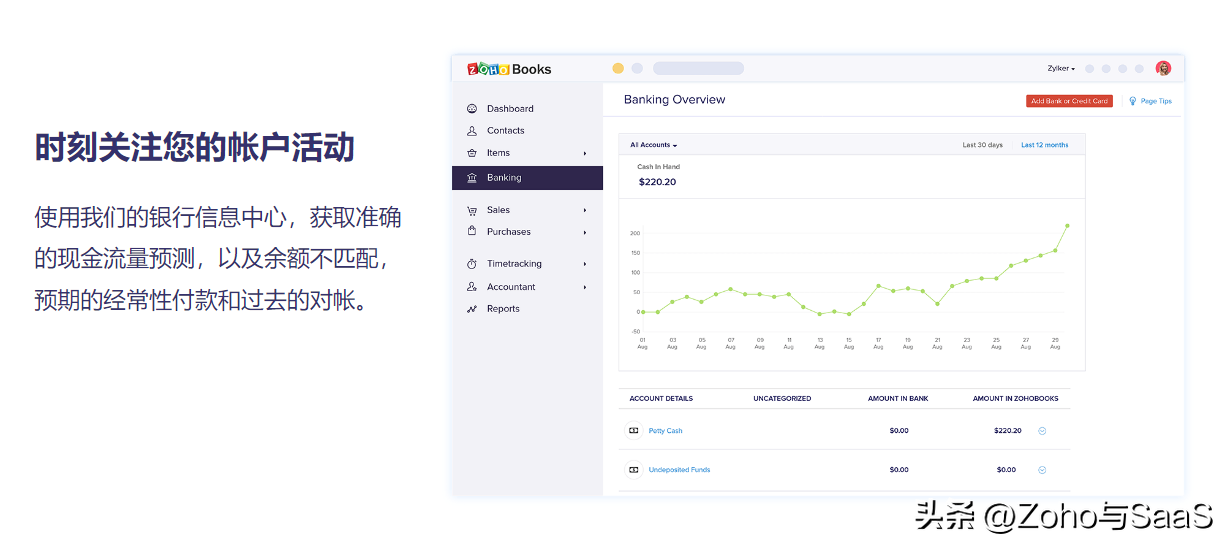Click the Undeposited Funds account icon
This screenshot has height=548, width=1230.
pos(633,470)
